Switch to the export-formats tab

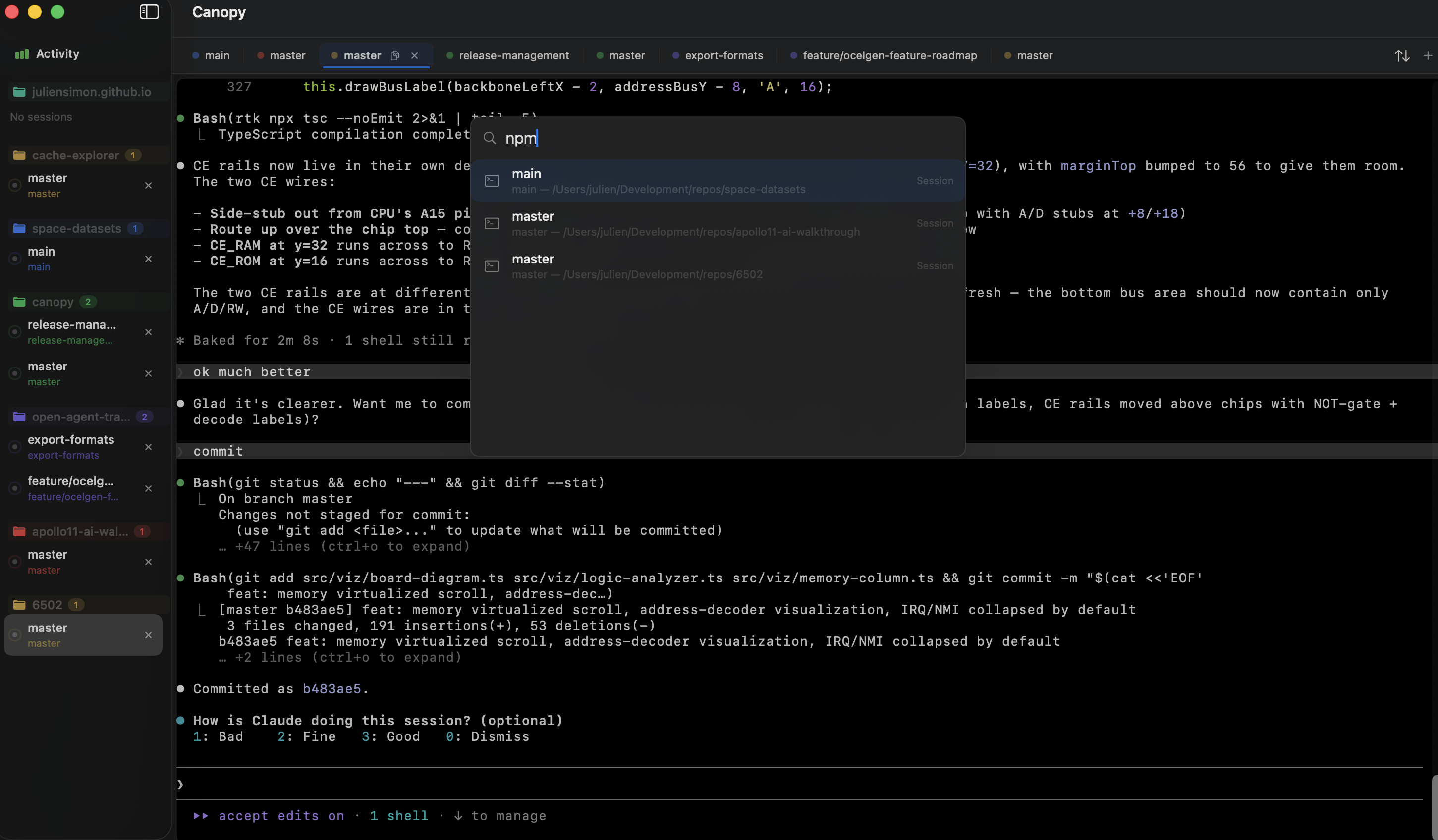[718, 55]
